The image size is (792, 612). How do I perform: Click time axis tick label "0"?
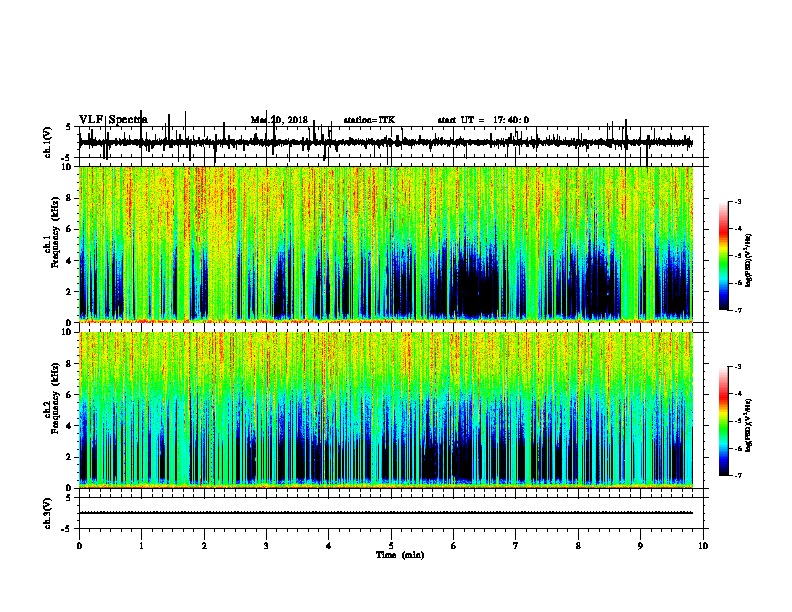79,546
